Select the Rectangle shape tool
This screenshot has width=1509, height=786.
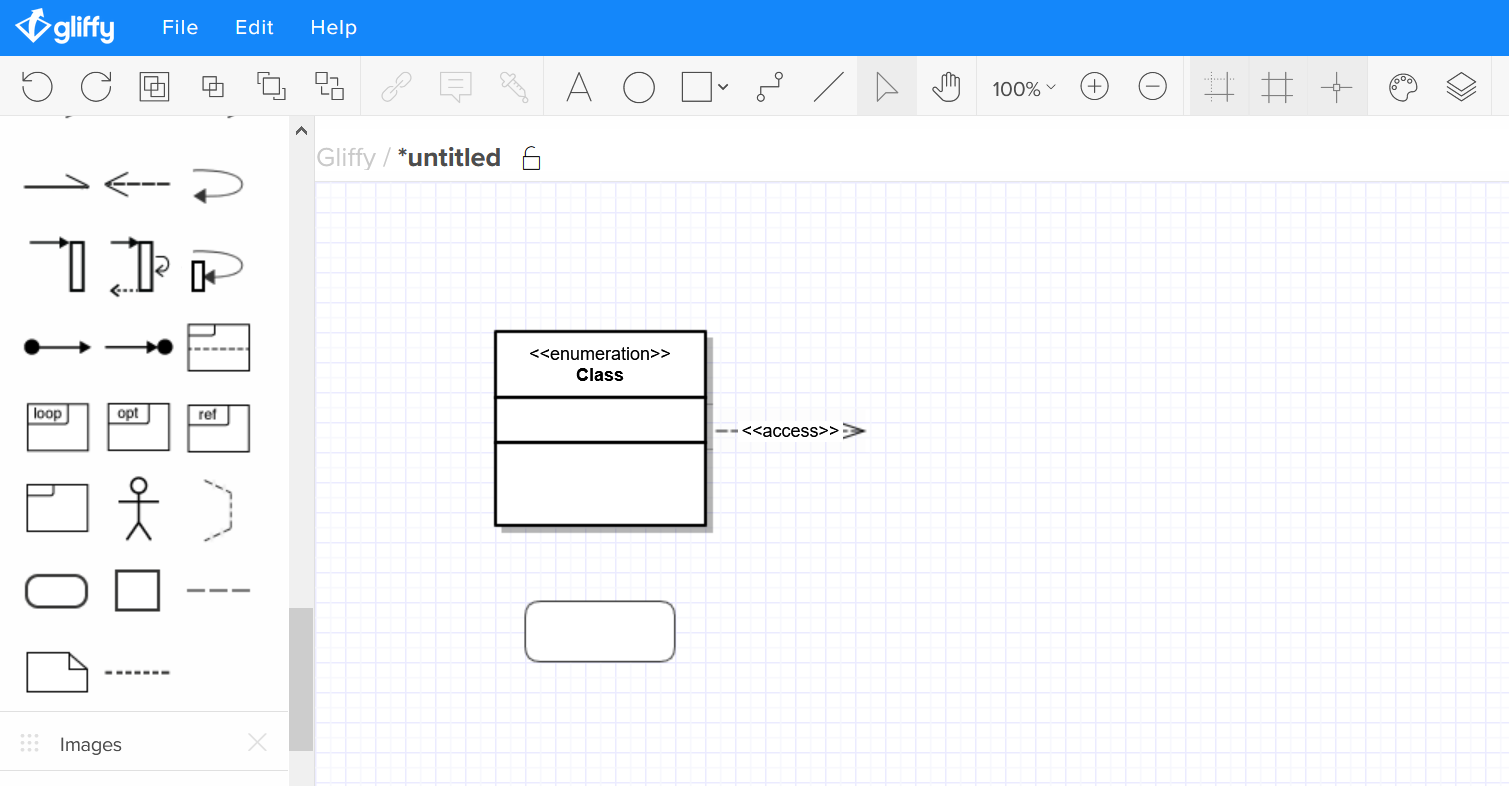tap(696, 87)
